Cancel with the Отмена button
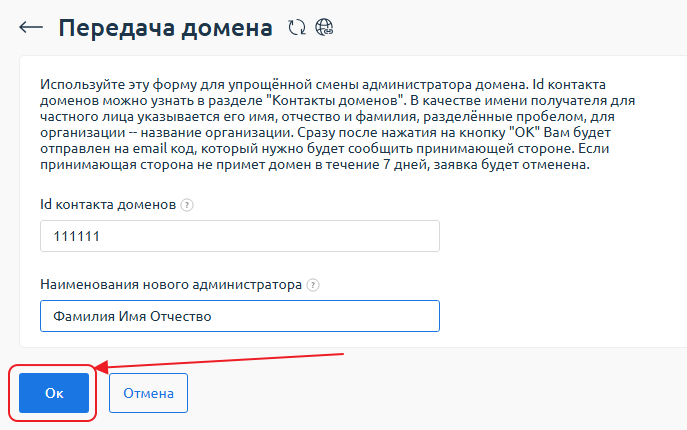This screenshot has width=687, height=430. pyautogui.click(x=148, y=393)
